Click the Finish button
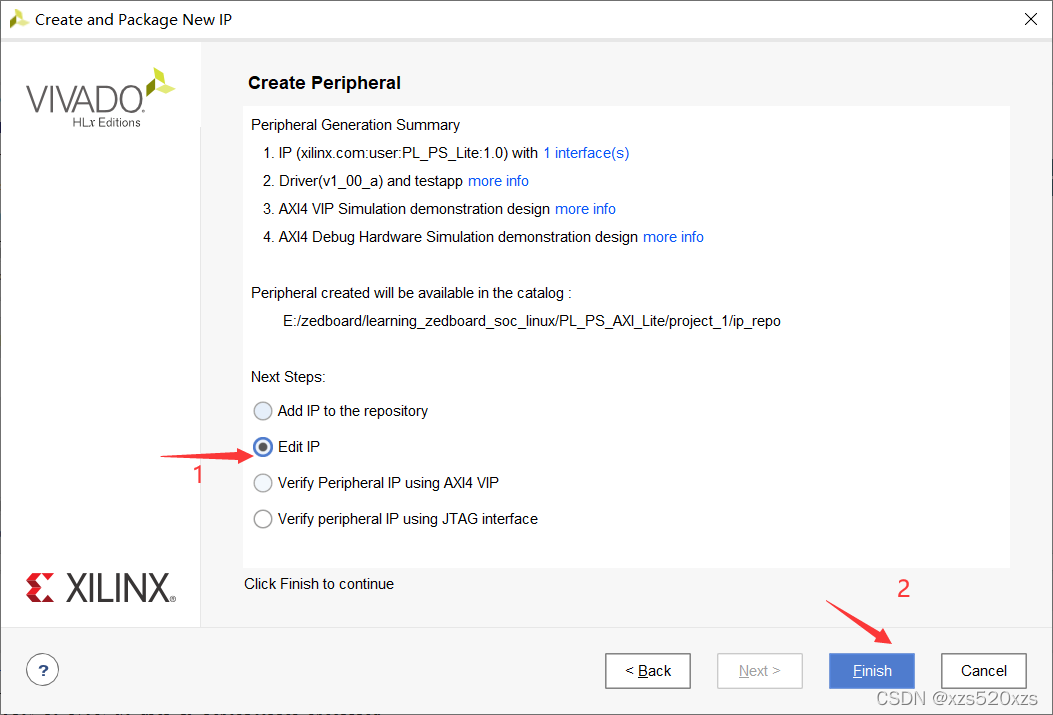Image resolution: width=1053 pixels, height=715 pixels. [x=872, y=671]
